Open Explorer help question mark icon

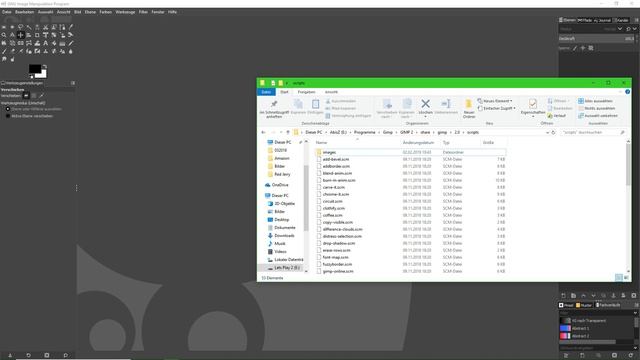pos(627,92)
